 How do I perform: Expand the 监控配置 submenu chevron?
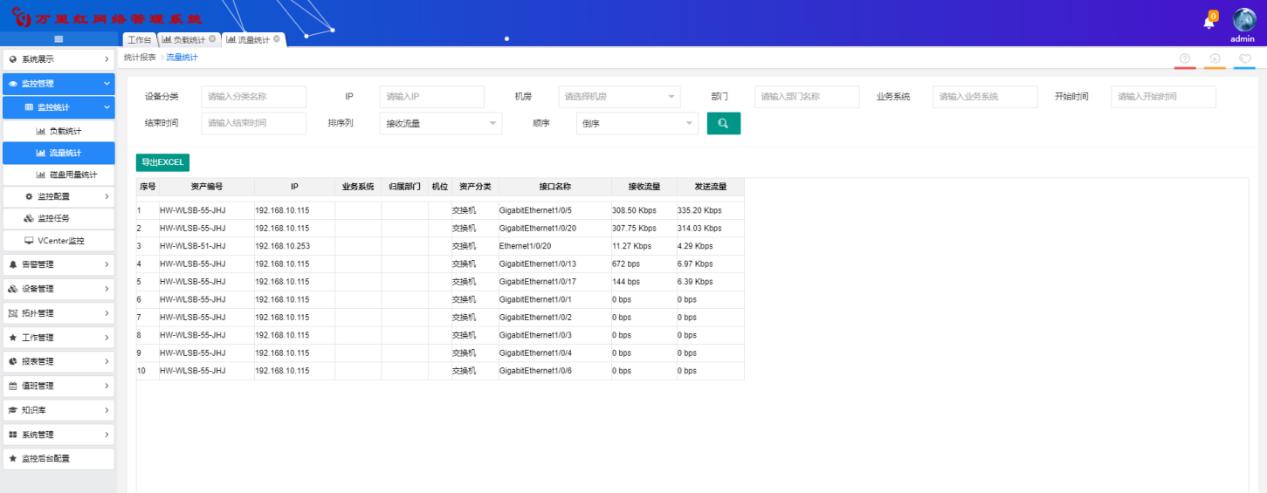point(106,196)
